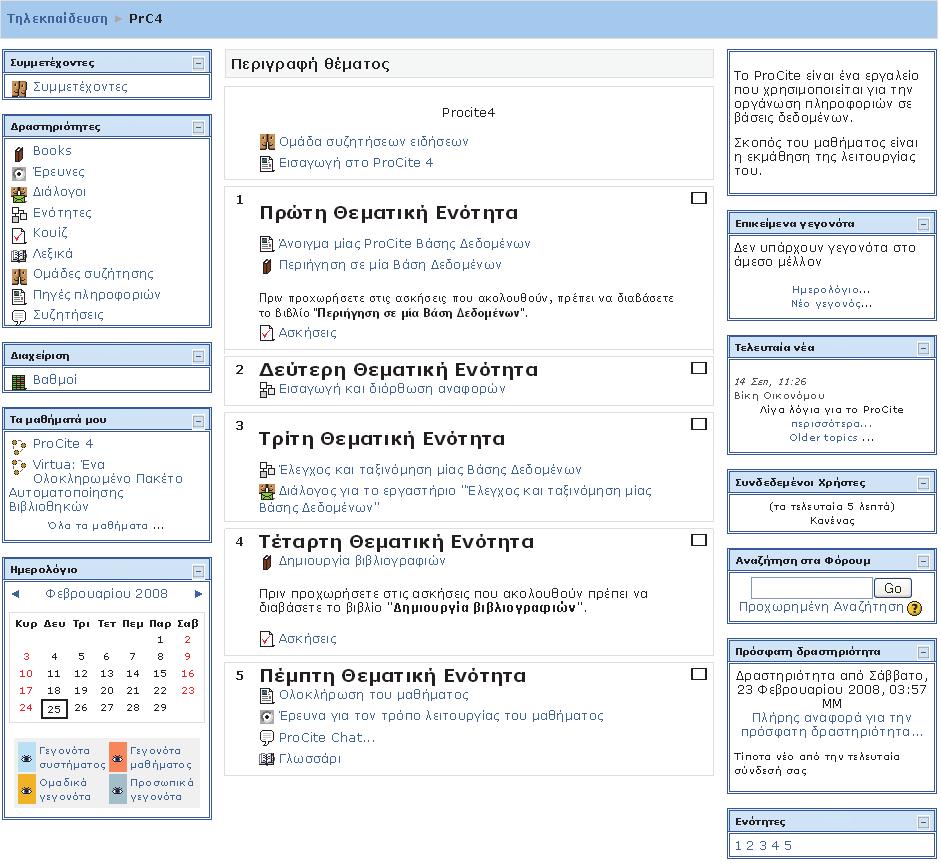Click the Πηγές πληροφοριών document icon

(x=19, y=296)
